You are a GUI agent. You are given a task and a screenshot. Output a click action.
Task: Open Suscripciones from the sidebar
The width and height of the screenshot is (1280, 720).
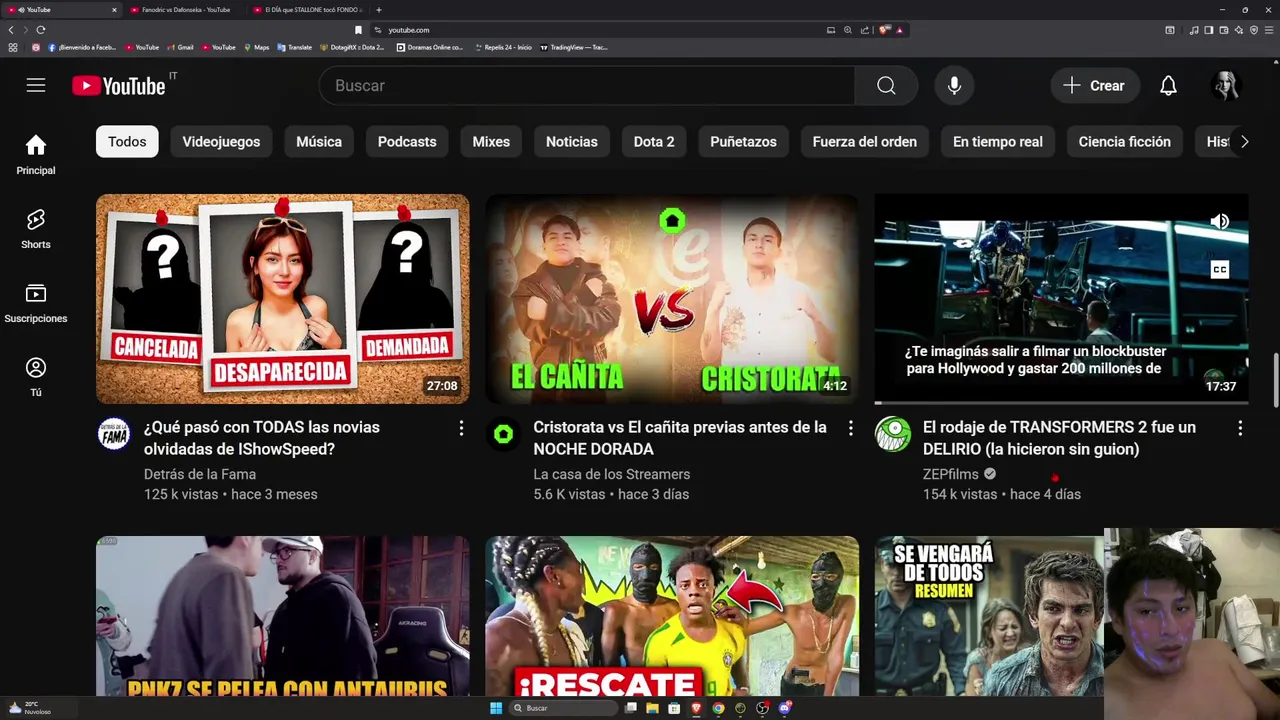point(36,303)
